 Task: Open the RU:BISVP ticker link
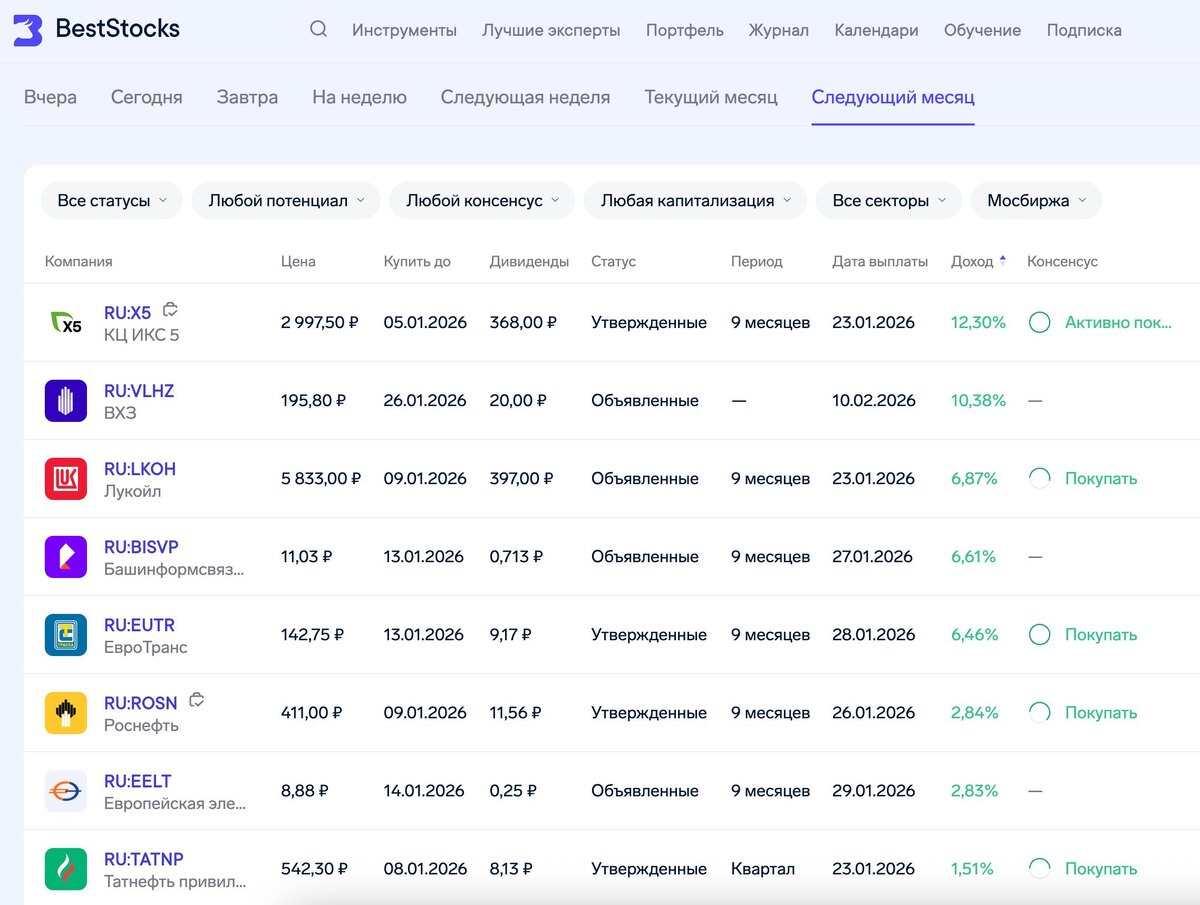[141, 547]
